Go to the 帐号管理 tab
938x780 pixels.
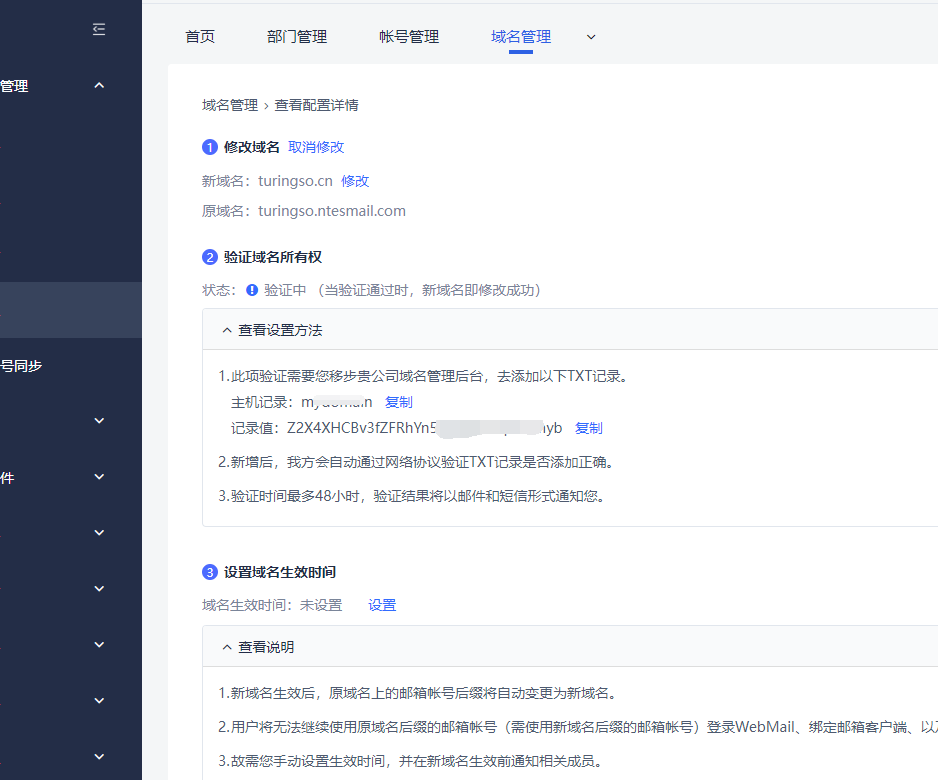[409, 37]
